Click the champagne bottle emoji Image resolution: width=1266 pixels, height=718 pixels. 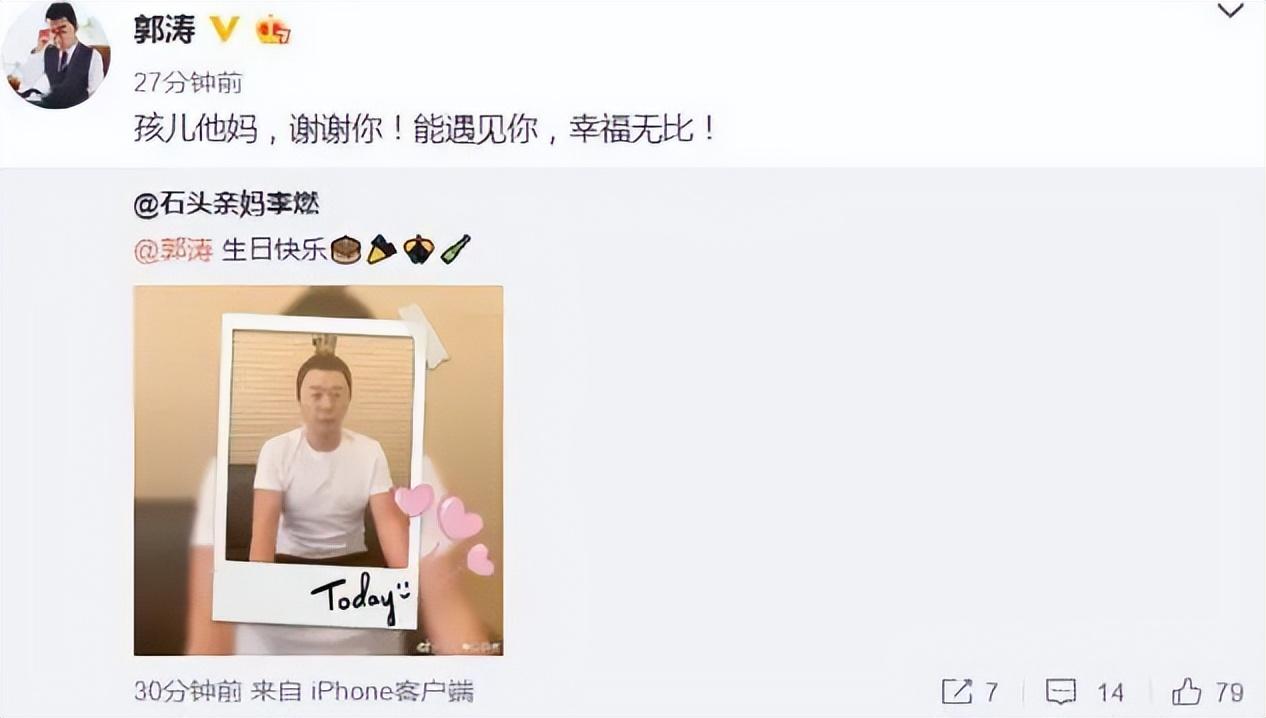tap(455, 249)
